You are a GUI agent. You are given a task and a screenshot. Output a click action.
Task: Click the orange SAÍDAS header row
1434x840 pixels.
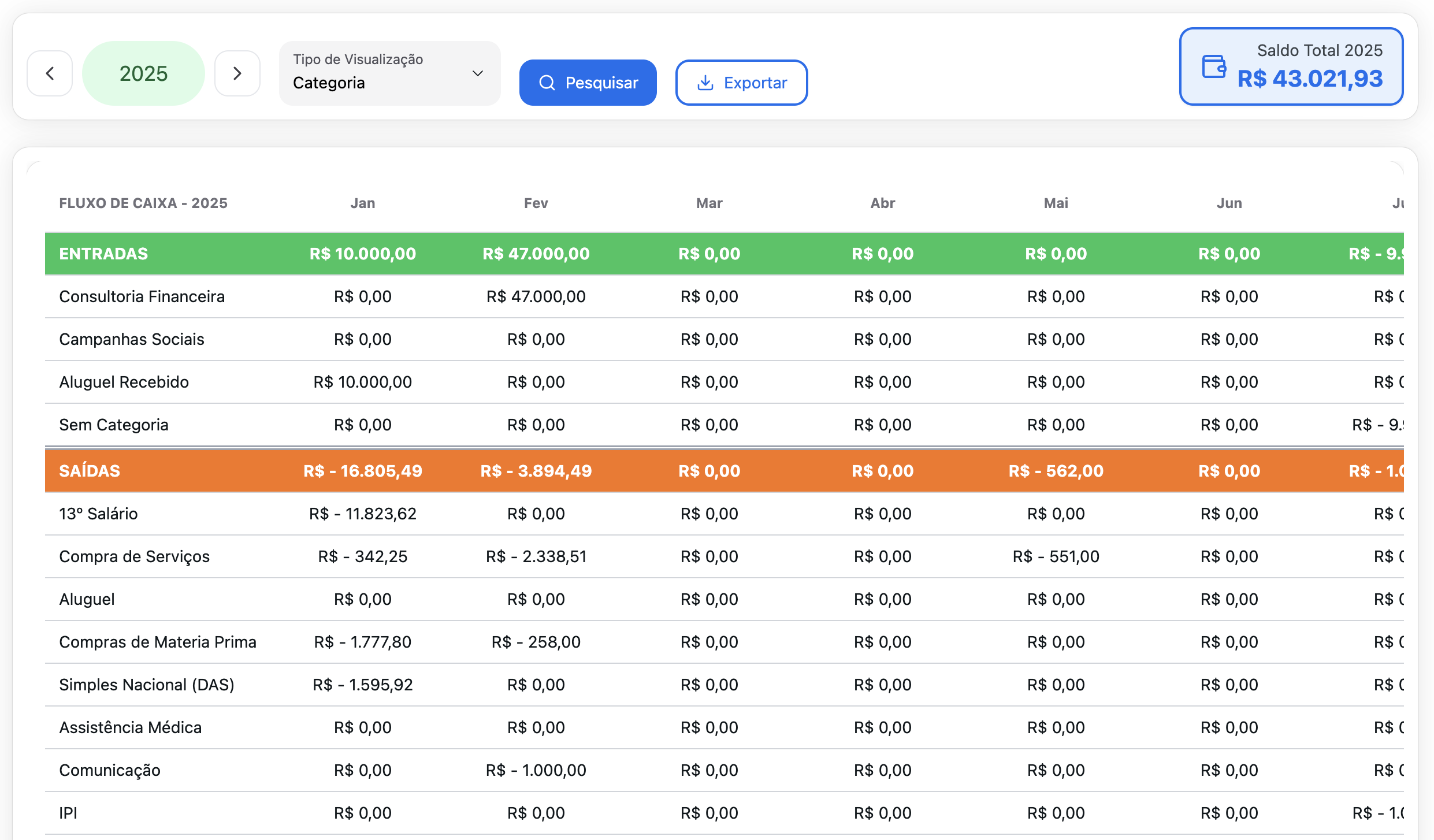[x=90, y=471]
